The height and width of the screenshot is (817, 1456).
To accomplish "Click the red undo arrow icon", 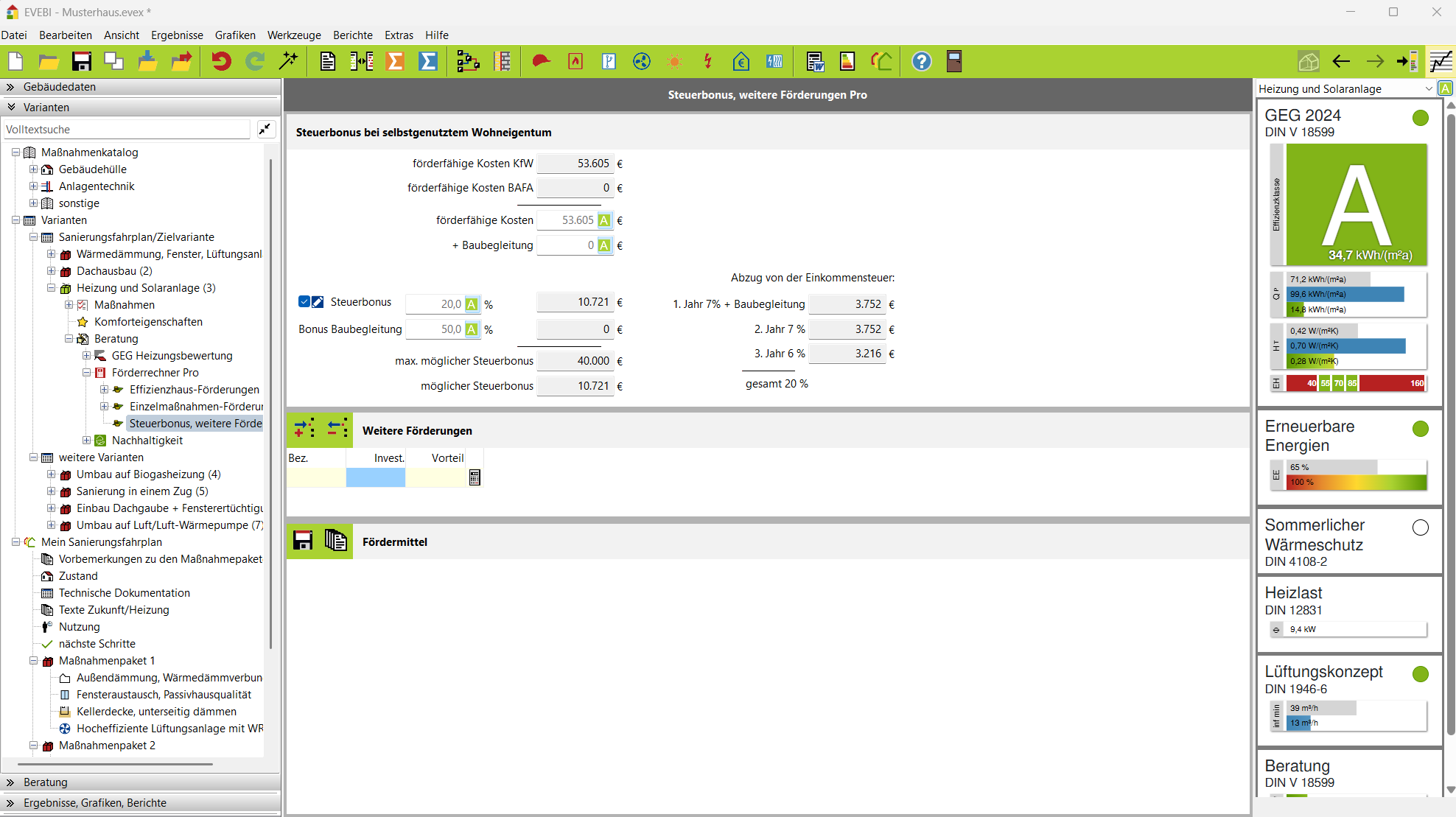I will (220, 61).
